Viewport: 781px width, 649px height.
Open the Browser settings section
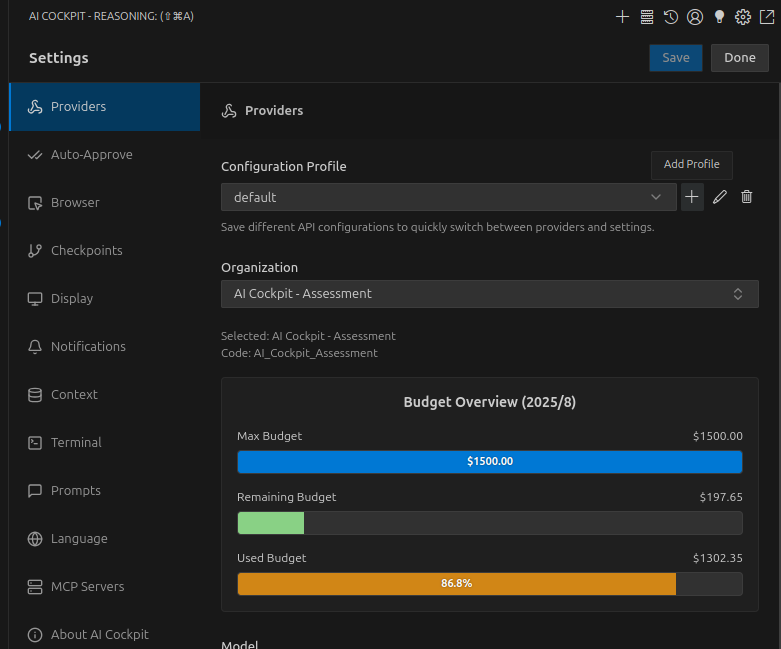[x=75, y=203]
